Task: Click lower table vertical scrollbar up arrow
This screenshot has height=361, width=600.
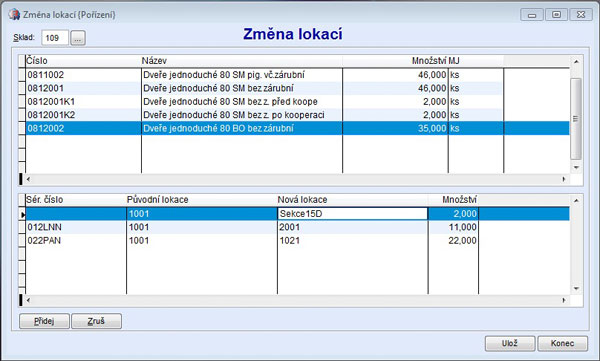Action: pos(576,200)
